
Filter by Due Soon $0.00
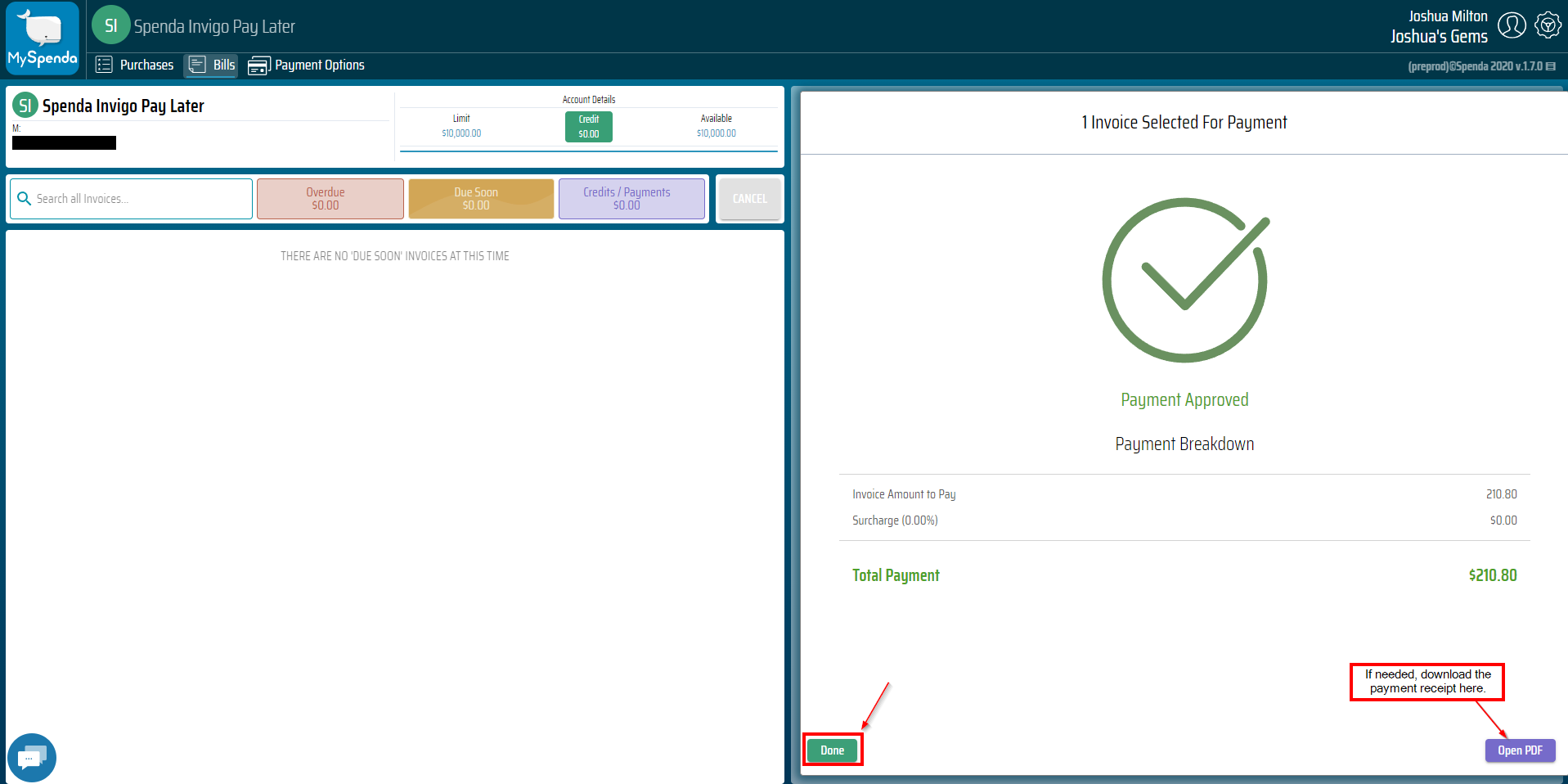[x=481, y=199]
